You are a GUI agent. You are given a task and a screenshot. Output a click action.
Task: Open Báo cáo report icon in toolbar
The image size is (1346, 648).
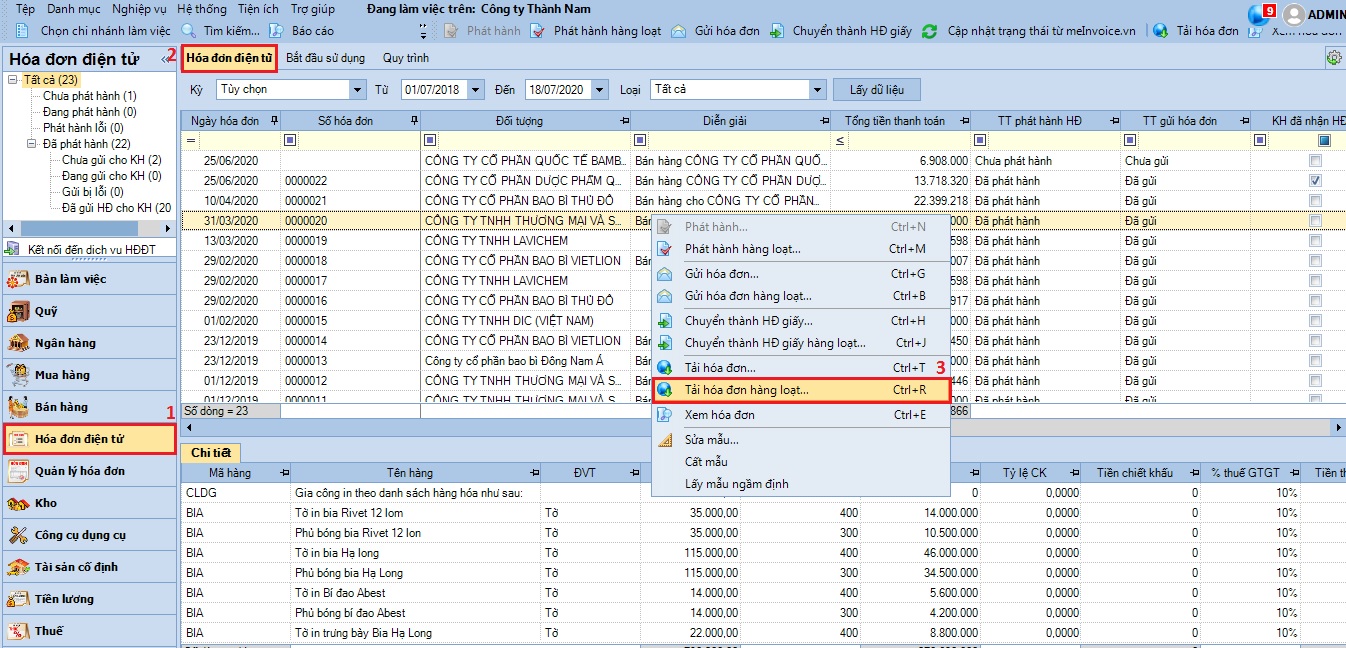(274, 31)
